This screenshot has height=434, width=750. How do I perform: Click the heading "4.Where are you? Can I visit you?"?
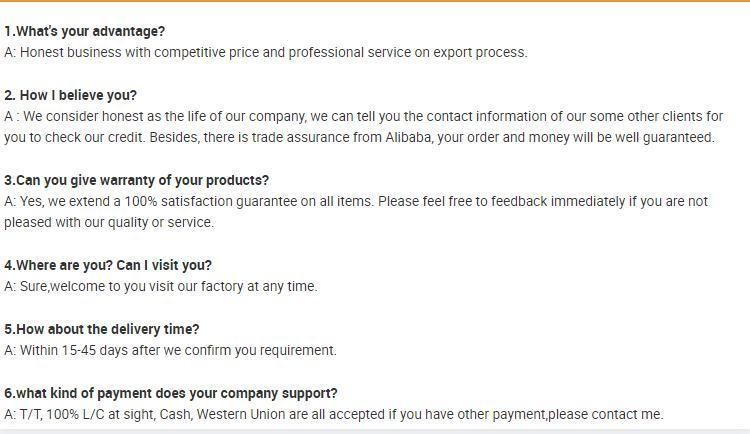point(108,266)
